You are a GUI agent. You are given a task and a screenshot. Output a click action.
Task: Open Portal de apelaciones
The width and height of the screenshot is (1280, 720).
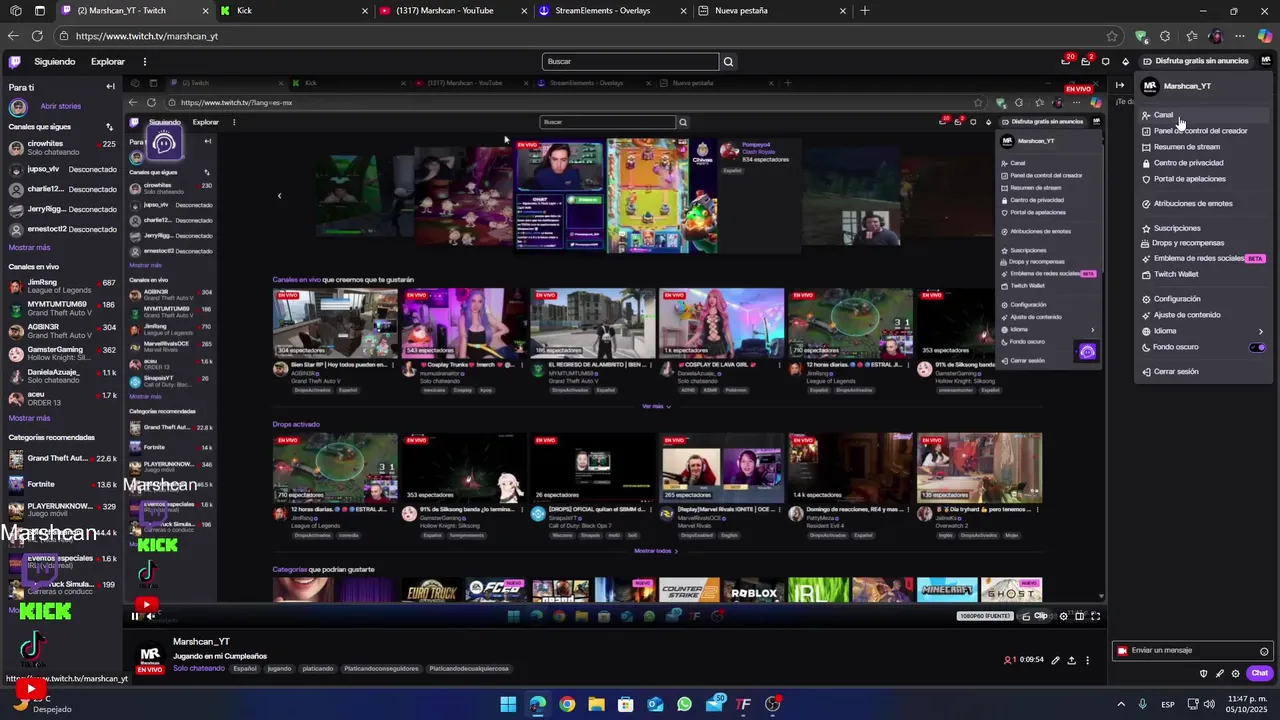[x=1203, y=179]
